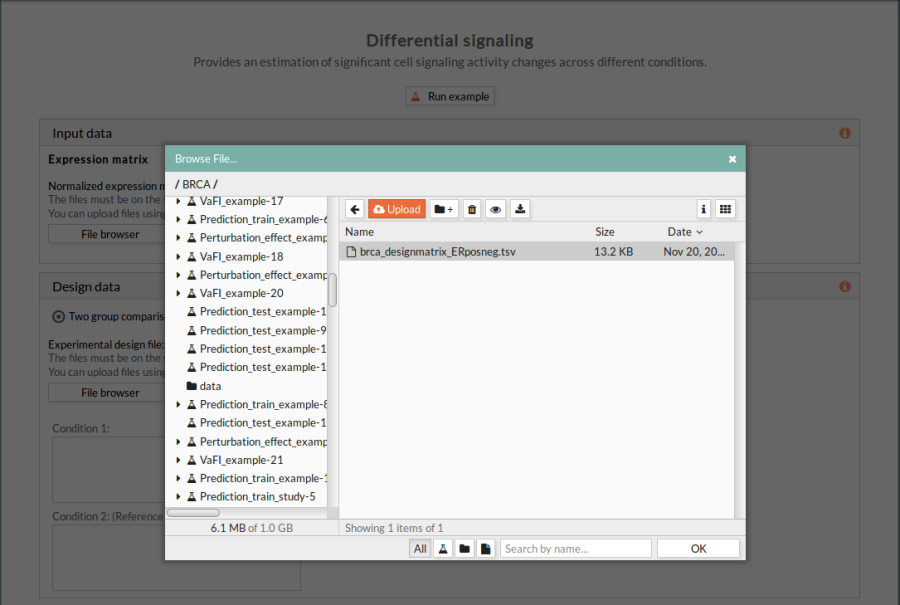900x605 pixels.
Task: Close the Browse File dialog
Action: (x=732, y=159)
